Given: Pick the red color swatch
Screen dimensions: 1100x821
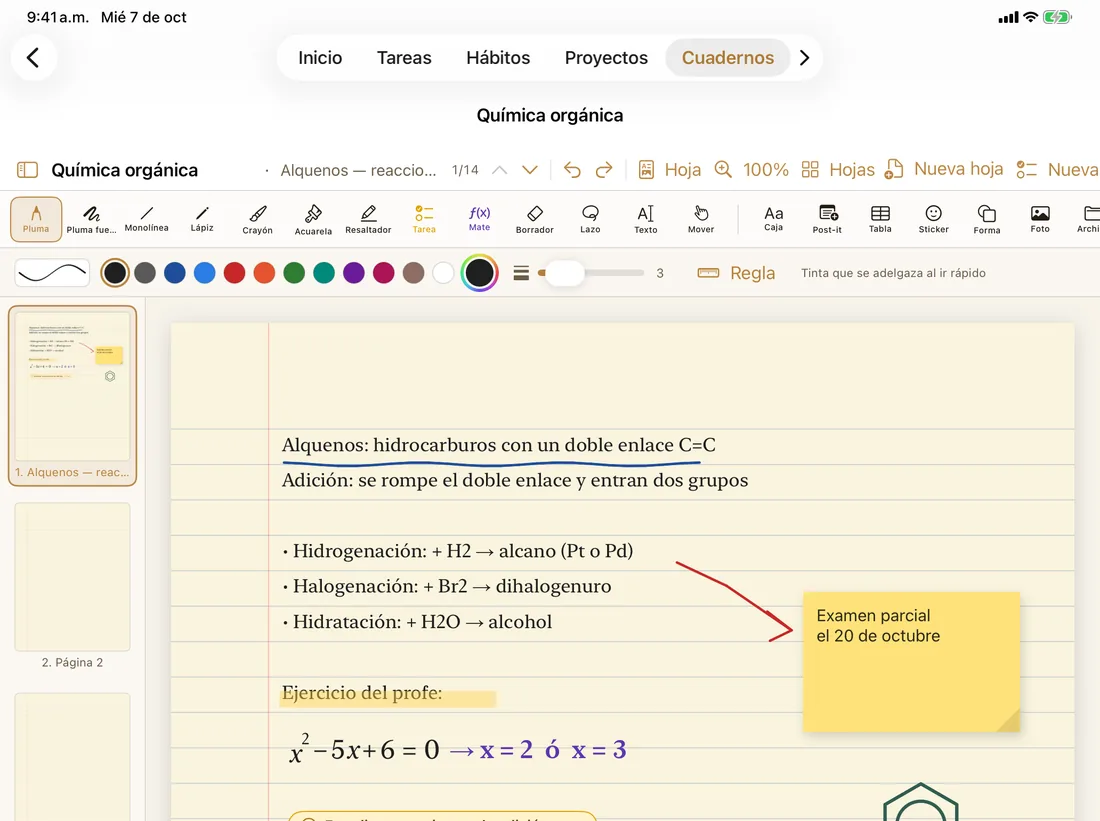Looking at the screenshot, I should coord(234,273).
